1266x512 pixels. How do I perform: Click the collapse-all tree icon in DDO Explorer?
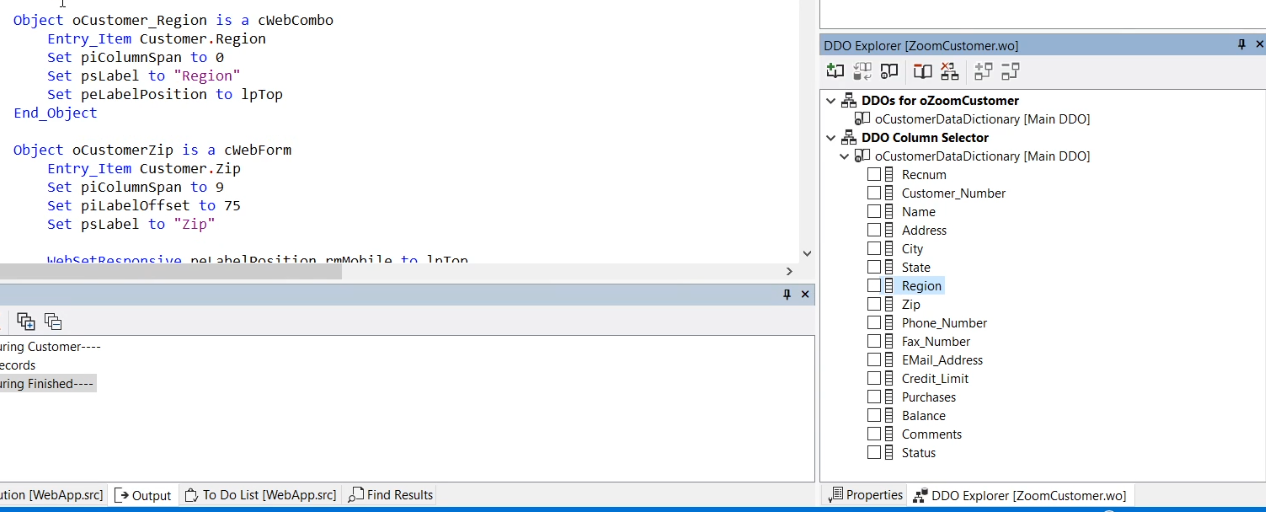[1010, 71]
